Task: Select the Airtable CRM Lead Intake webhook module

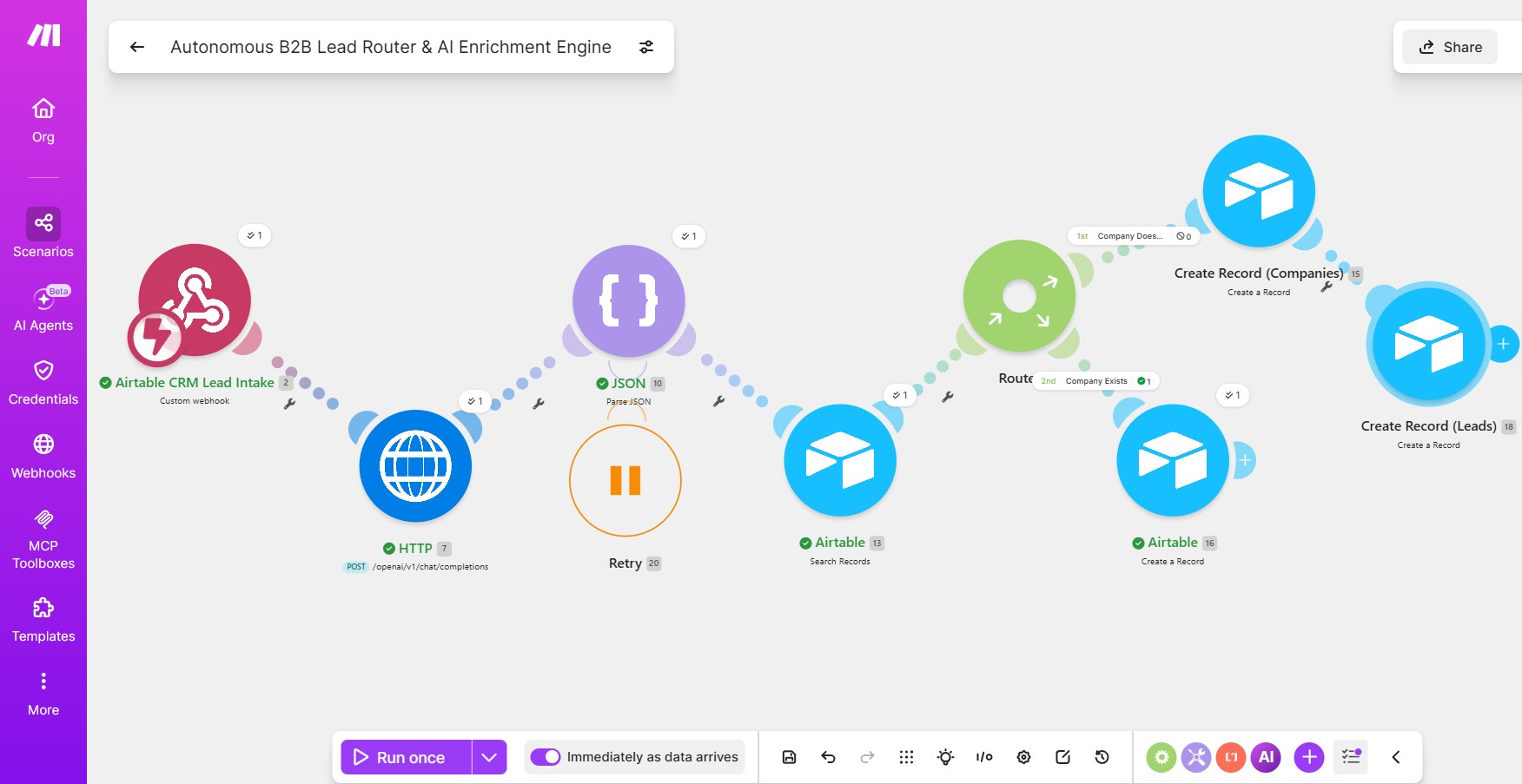Action: tap(195, 300)
